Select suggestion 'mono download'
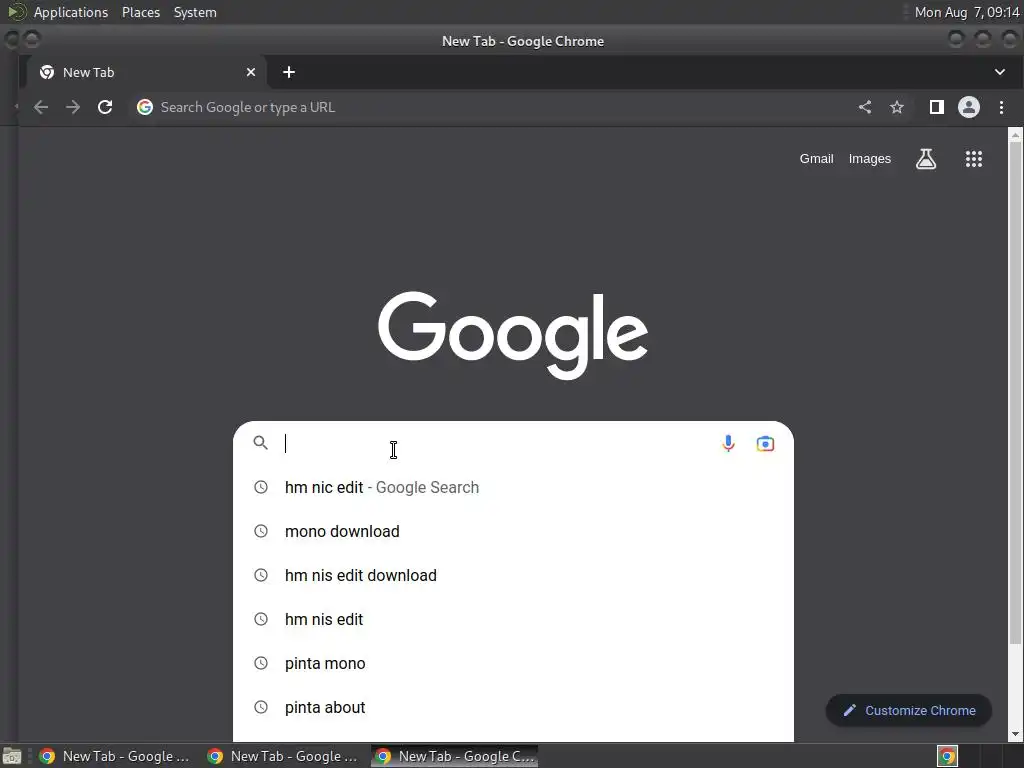This screenshot has width=1024, height=768. (x=513, y=532)
